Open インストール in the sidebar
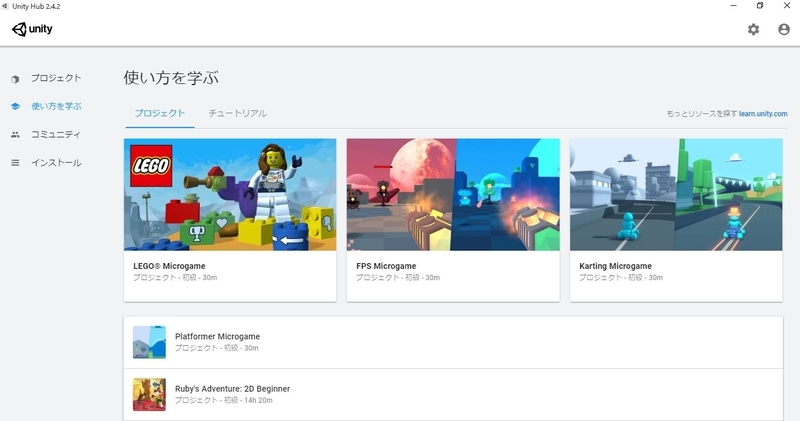 56,163
